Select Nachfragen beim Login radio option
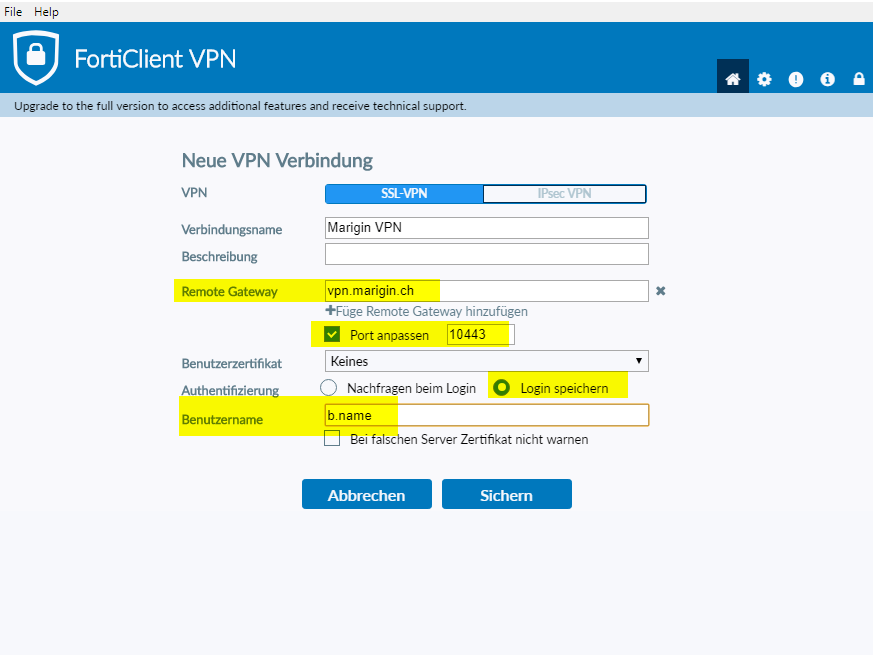Screen dimensions: 873x655 tap(328, 387)
